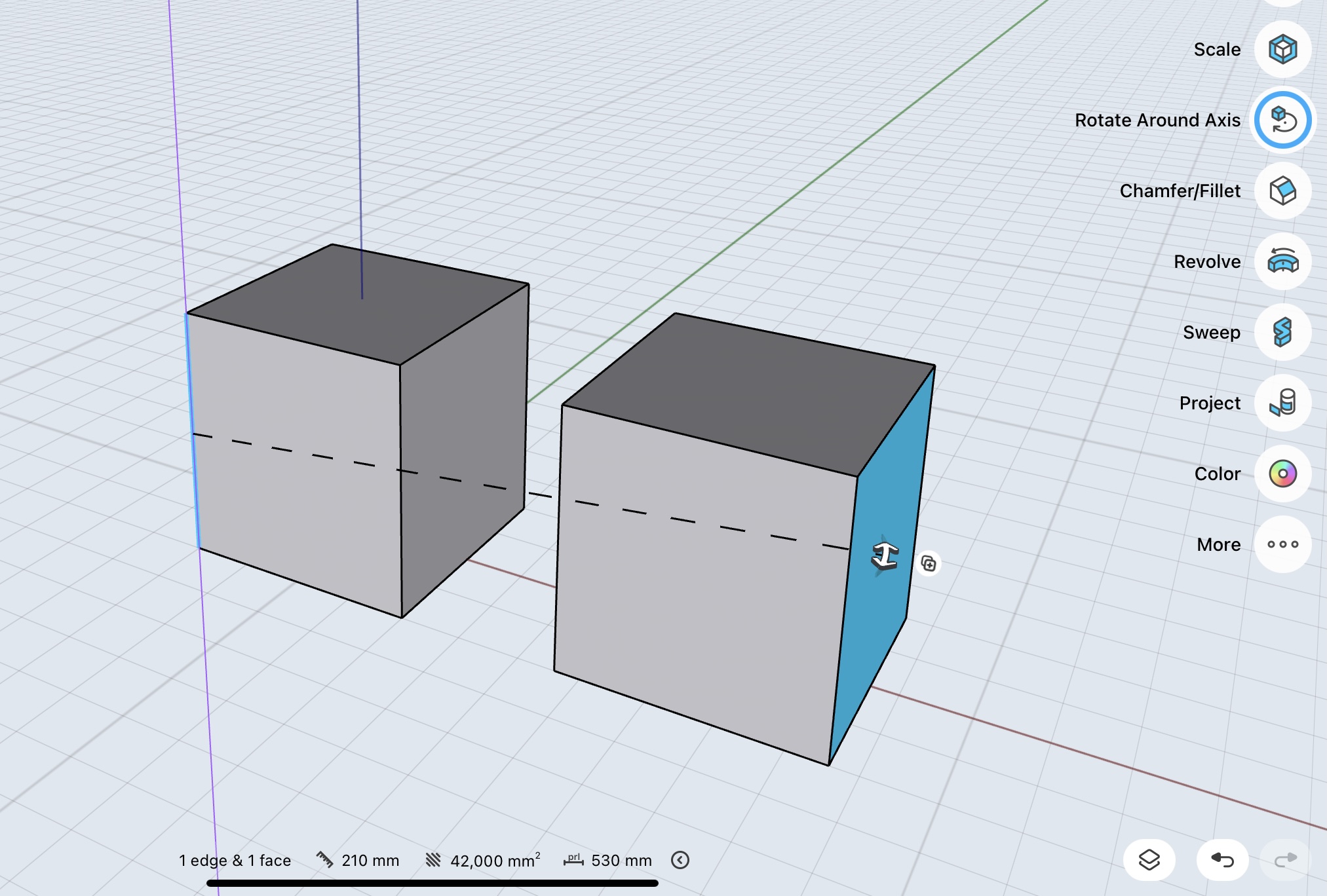Click the move arrow handle on face

pyautogui.click(x=885, y=556)
